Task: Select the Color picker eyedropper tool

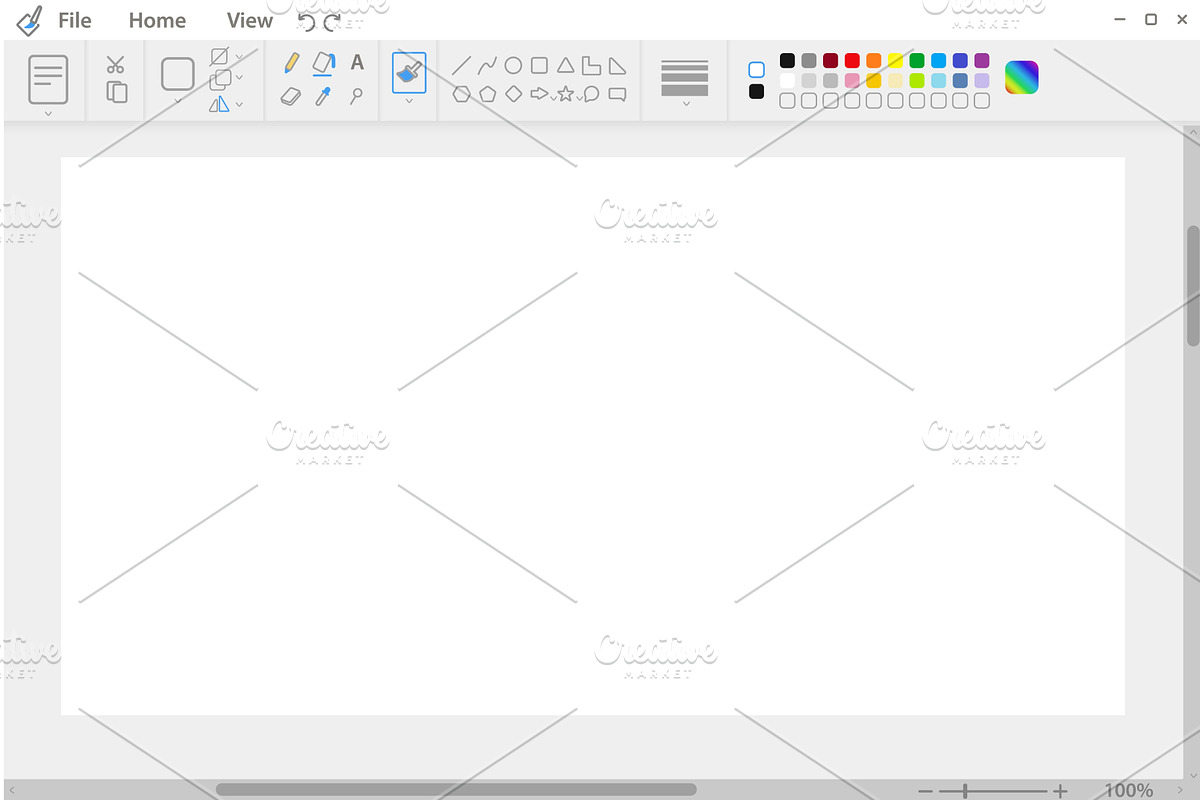Action: pyautogui.click(x=323, y=96)
